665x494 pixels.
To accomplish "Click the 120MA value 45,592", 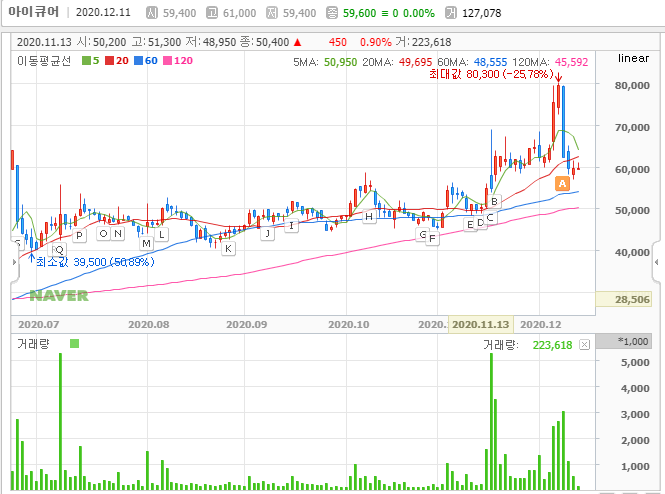I will pos(571,62).
